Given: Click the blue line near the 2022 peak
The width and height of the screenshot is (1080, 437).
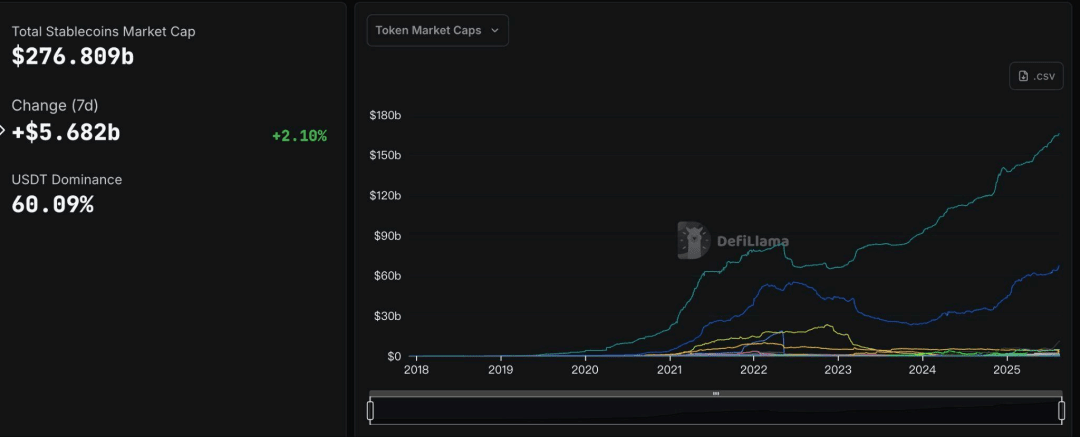Looking at the screenshot, I should tap(793, 282).
